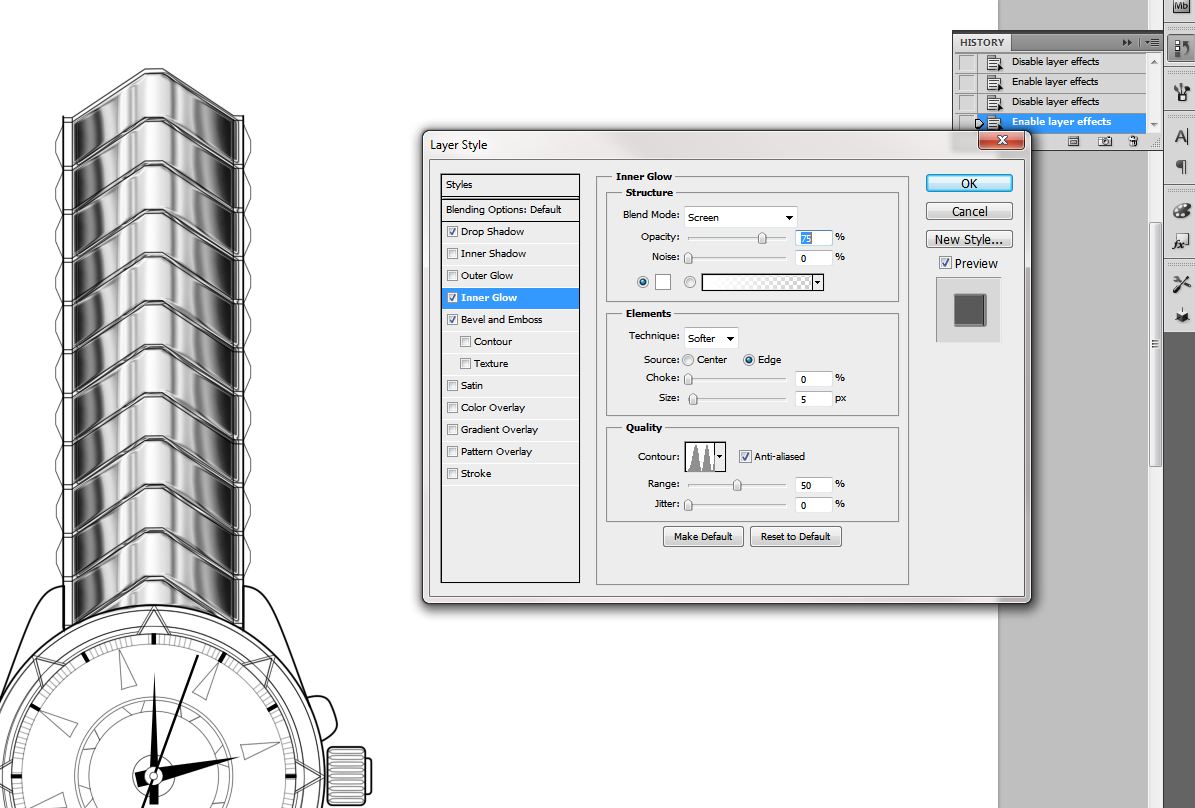This screenshot has height=808, width=1195.
Task: Select Blending Options: Default entry
Action: pyautogui.click(x=504, y=210)
